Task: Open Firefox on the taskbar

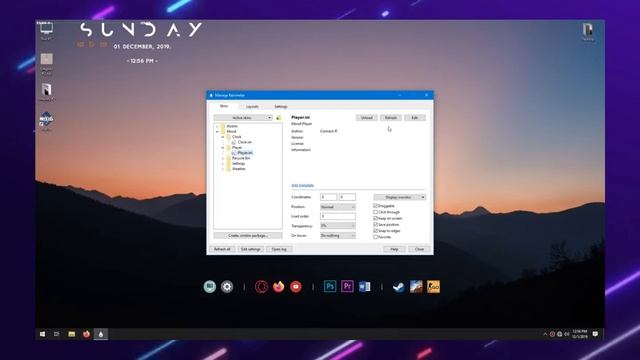Action: [x=86, y=334]
